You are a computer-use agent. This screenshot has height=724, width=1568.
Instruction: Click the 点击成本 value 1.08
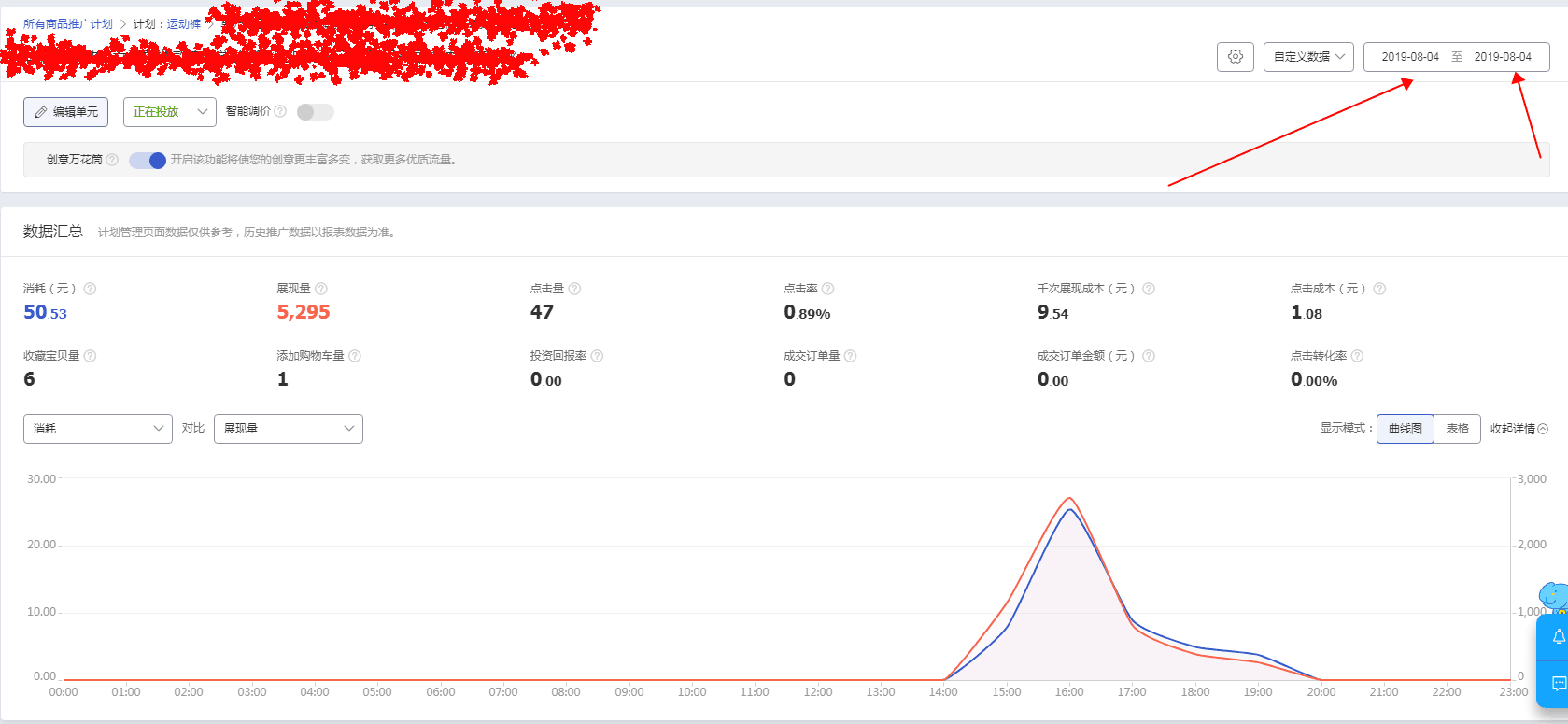1307,312
